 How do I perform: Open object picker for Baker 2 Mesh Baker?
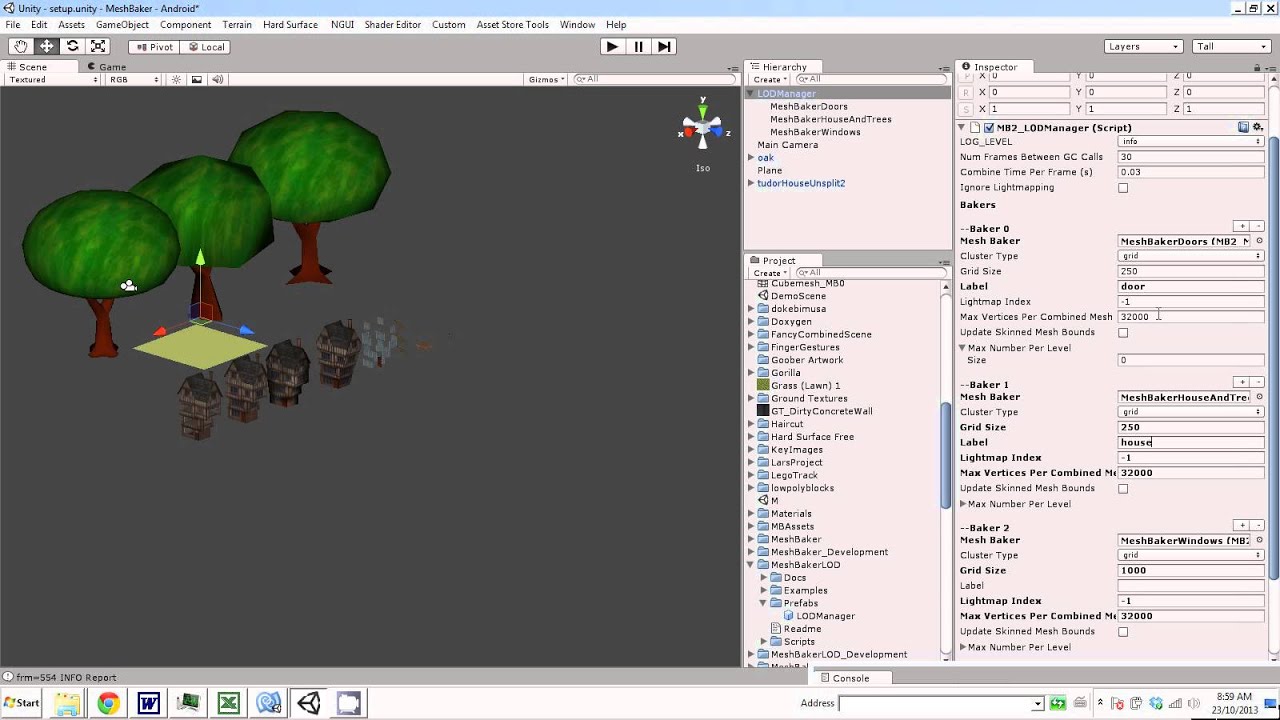1259,540
